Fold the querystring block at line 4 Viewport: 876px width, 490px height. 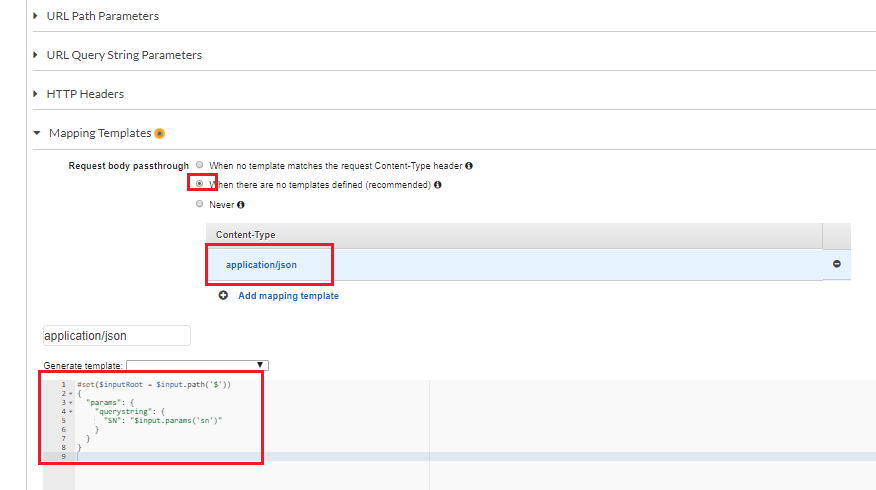tap(71, 412)
